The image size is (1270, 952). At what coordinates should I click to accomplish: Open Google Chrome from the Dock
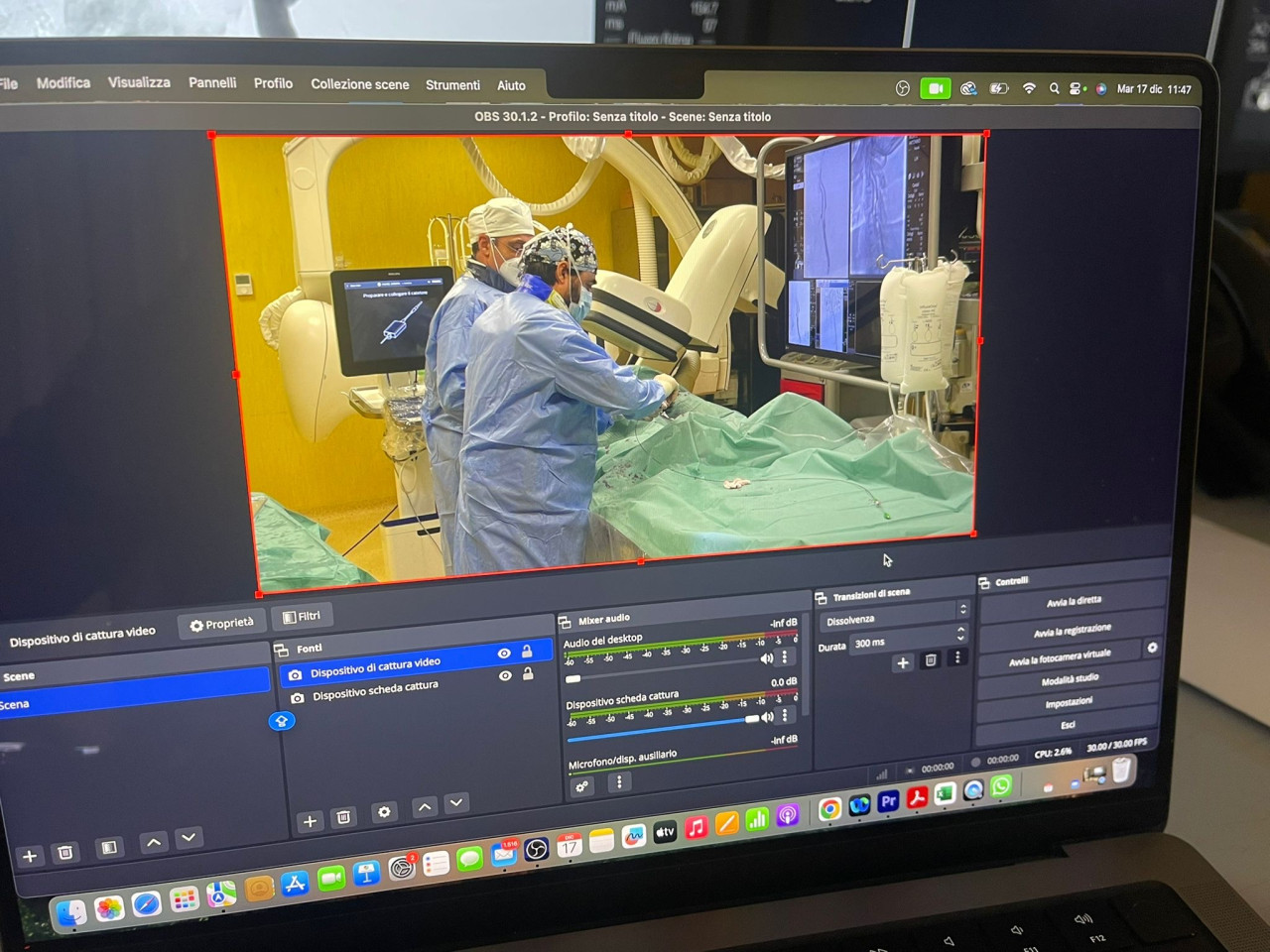[x=830, y=809]
